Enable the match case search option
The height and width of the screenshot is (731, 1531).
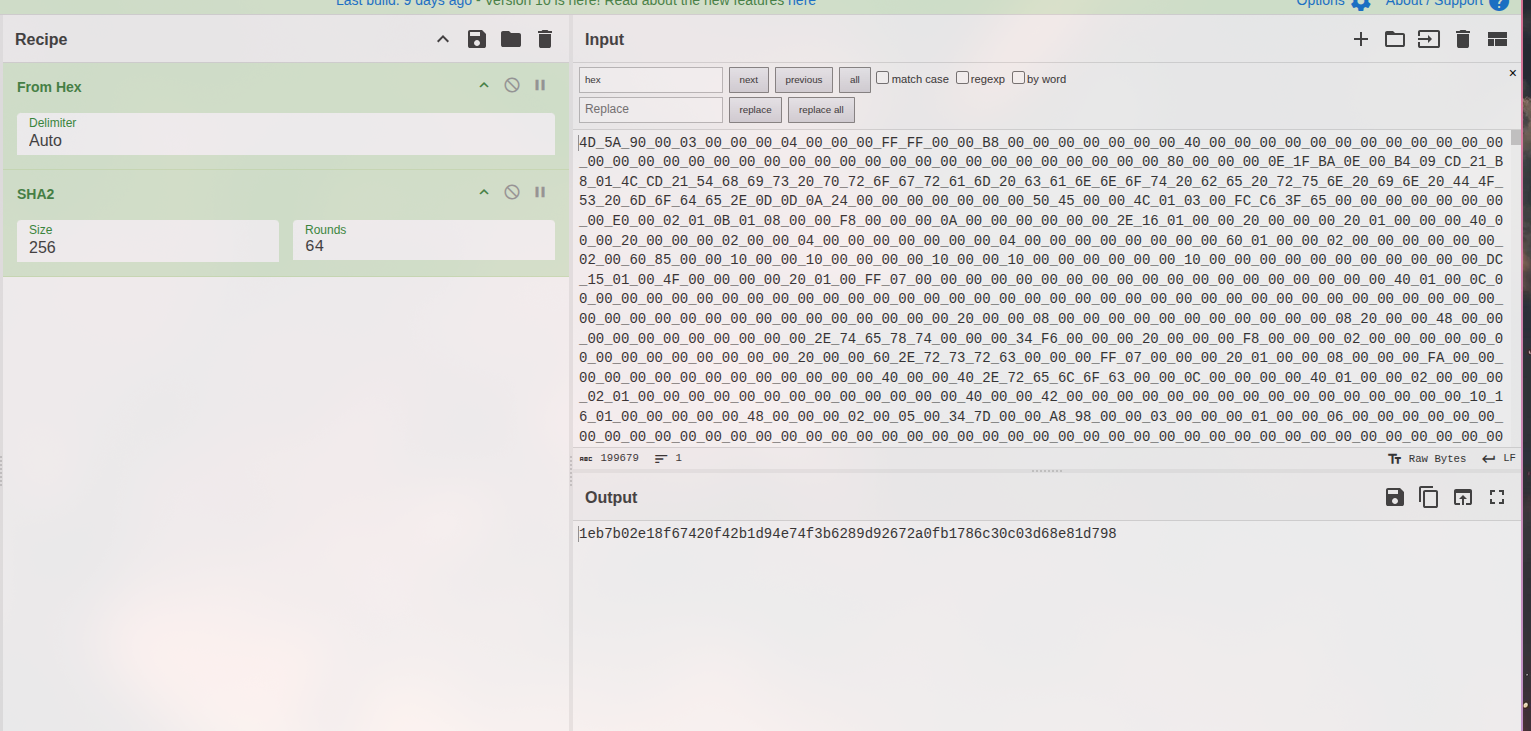(882, 77)
